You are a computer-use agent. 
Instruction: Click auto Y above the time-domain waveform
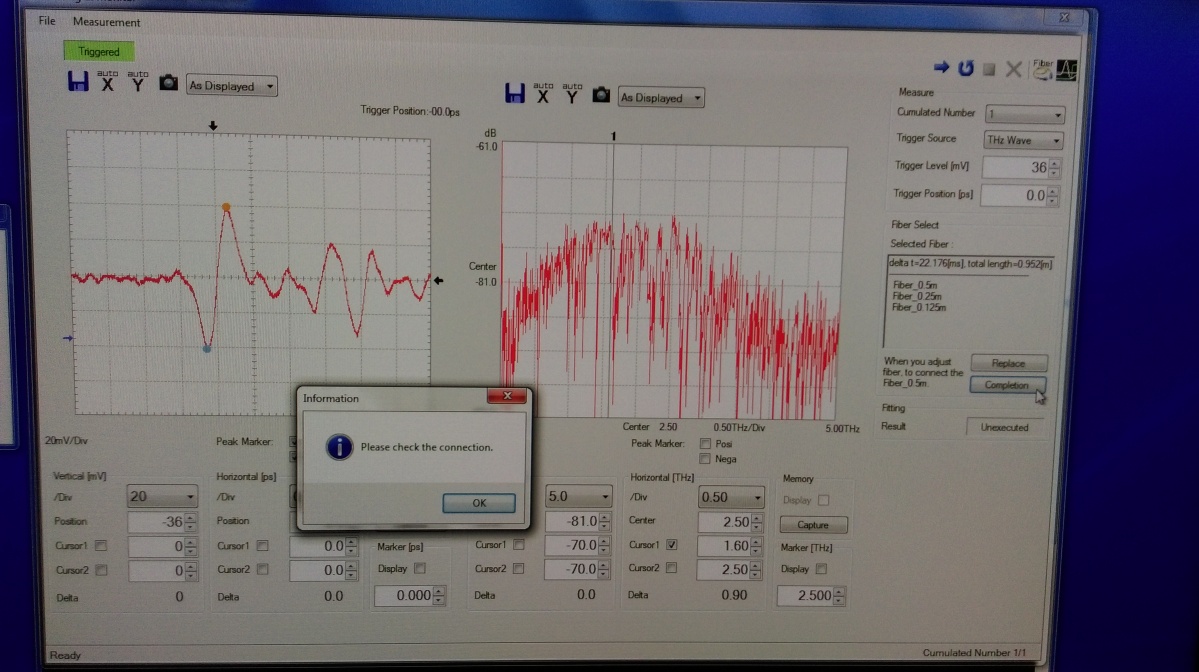click(138, 83)
